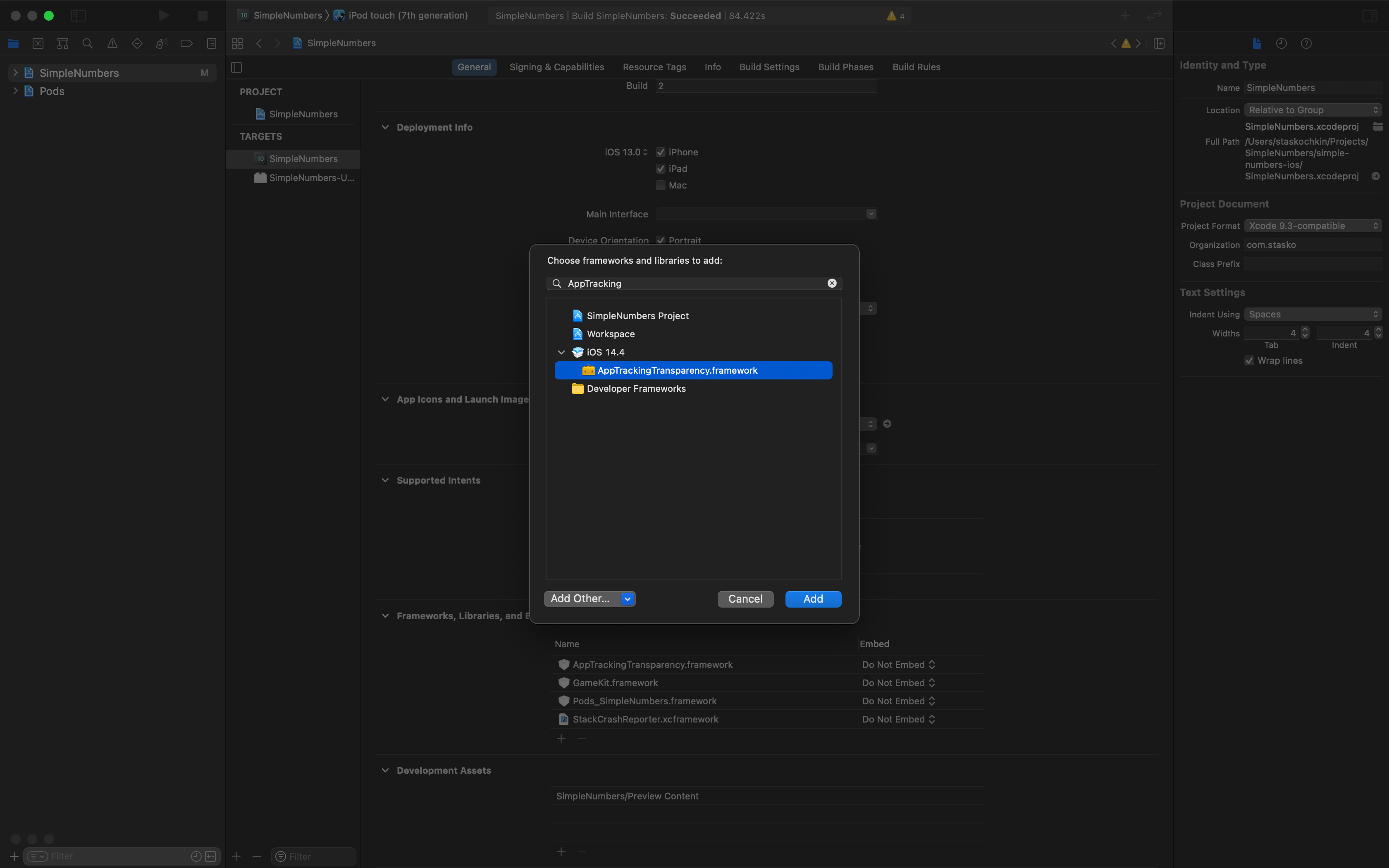The width and height of the screenshot is (1389, 868).
Task: Switch to the Build Settings tab
Action: pyautogui.click(x=769, y=67)
